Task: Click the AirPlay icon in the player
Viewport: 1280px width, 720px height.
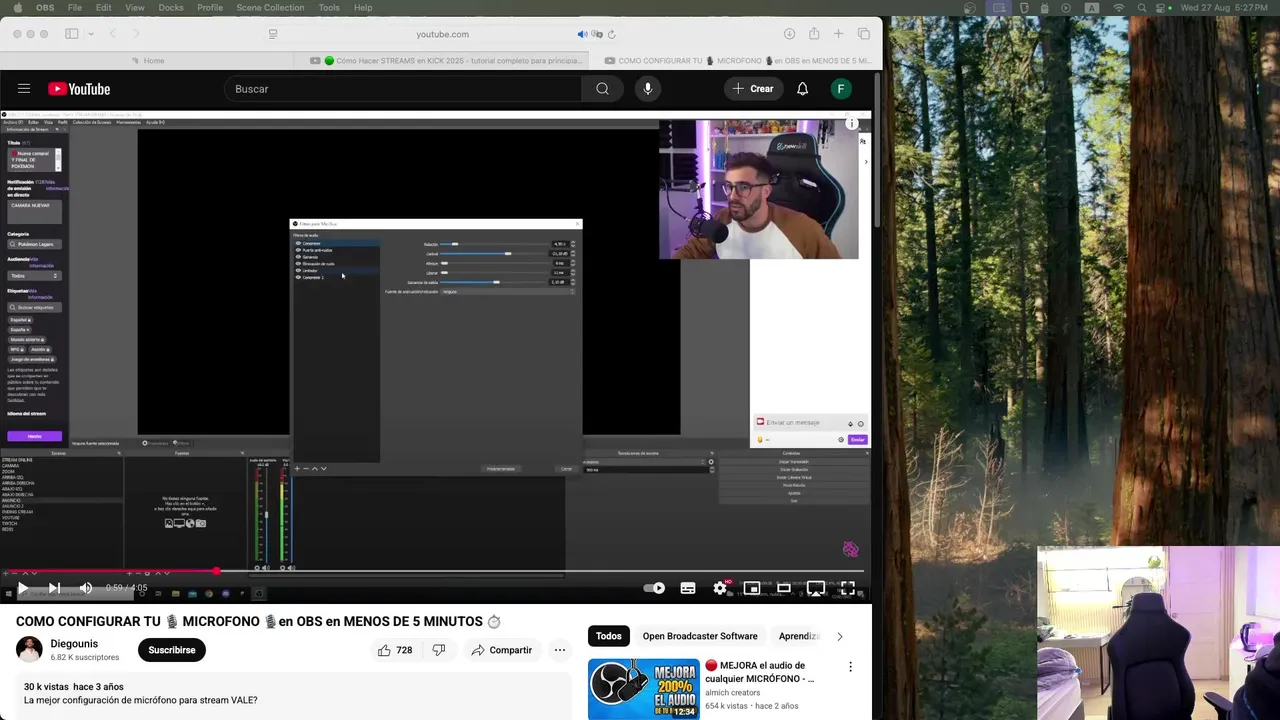Action: pos(816,588)
